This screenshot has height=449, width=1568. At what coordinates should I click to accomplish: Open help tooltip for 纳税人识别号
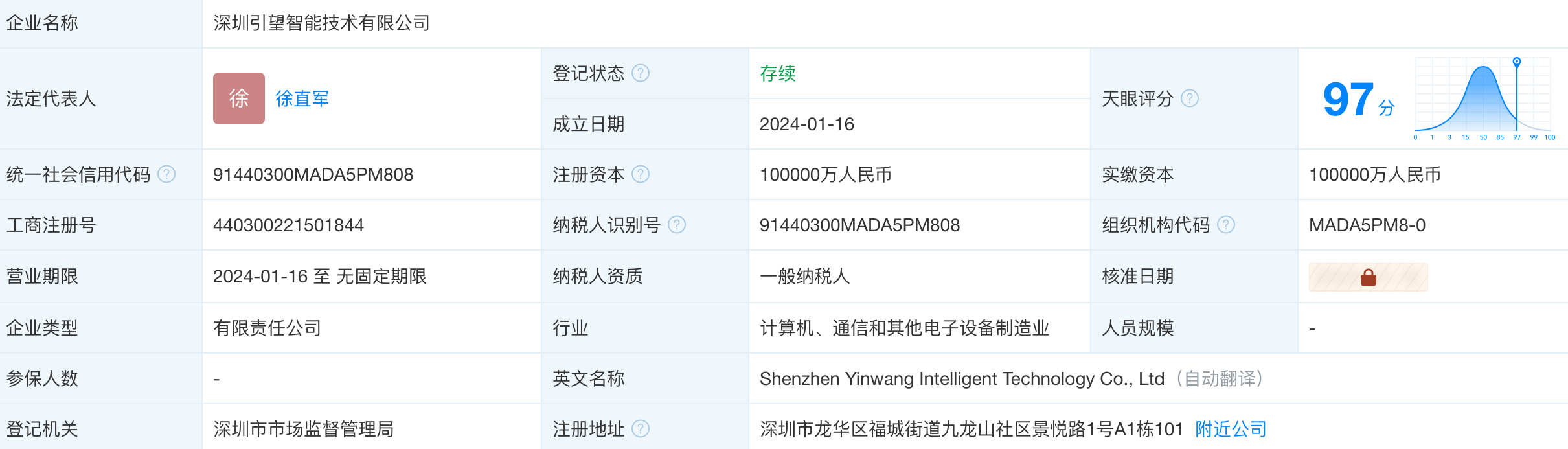point(676,225)
